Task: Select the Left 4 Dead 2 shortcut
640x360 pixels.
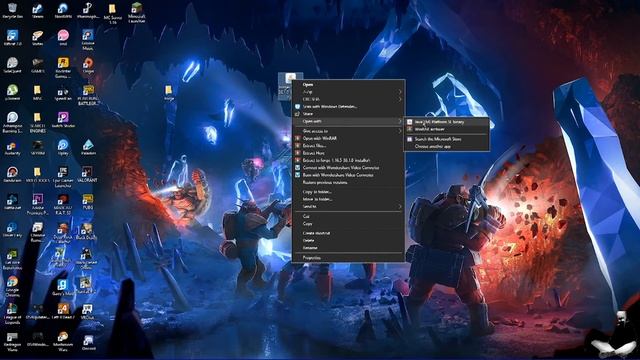Action: 63,311
